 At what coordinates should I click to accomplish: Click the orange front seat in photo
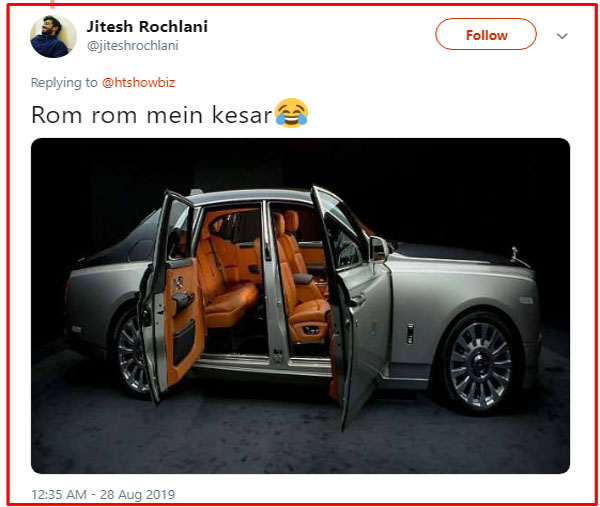(302, 289)
